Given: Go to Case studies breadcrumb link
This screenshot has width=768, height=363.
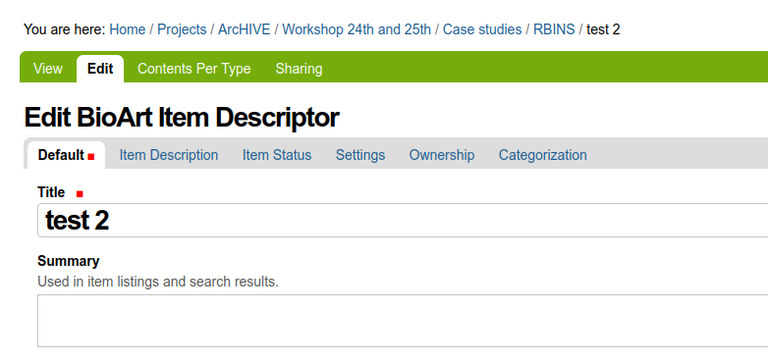Looking at the screenshot, I should click(482, 29).
